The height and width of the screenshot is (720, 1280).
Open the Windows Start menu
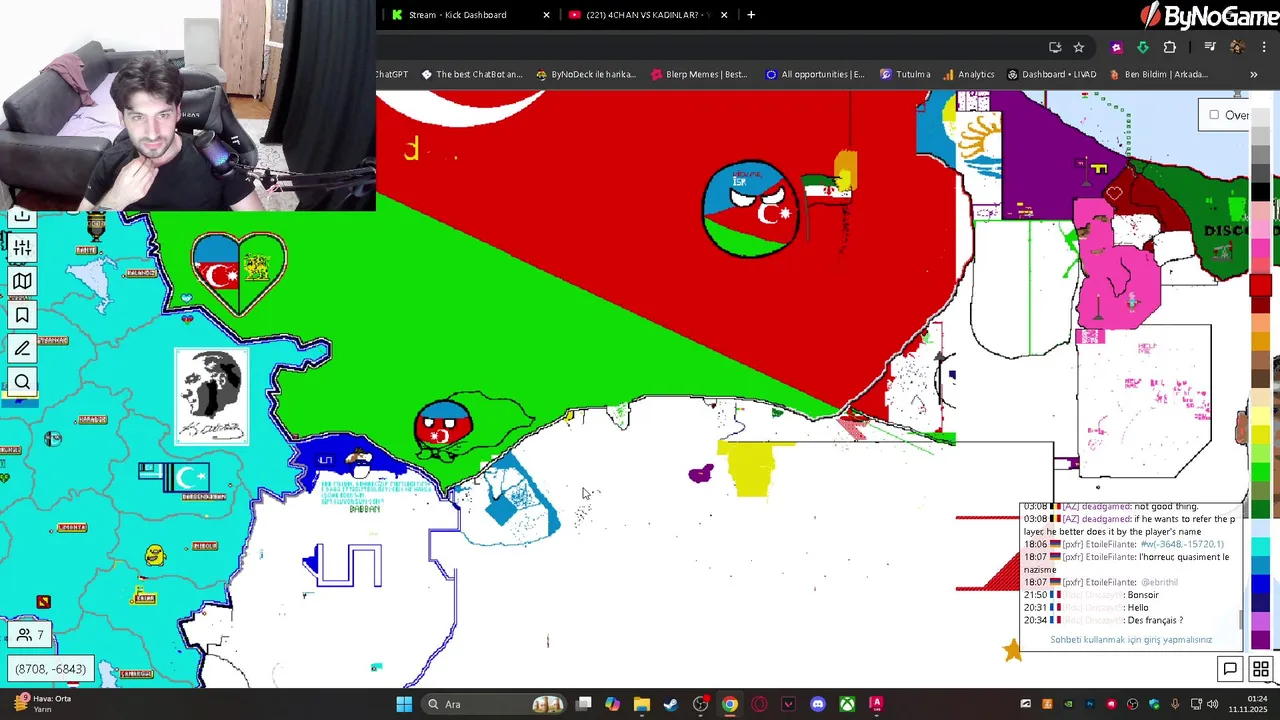coord(404,704)
